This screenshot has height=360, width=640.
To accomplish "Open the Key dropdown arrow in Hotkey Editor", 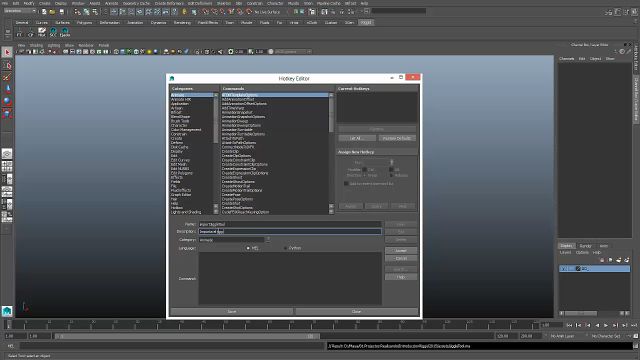I will coord(391,162).
